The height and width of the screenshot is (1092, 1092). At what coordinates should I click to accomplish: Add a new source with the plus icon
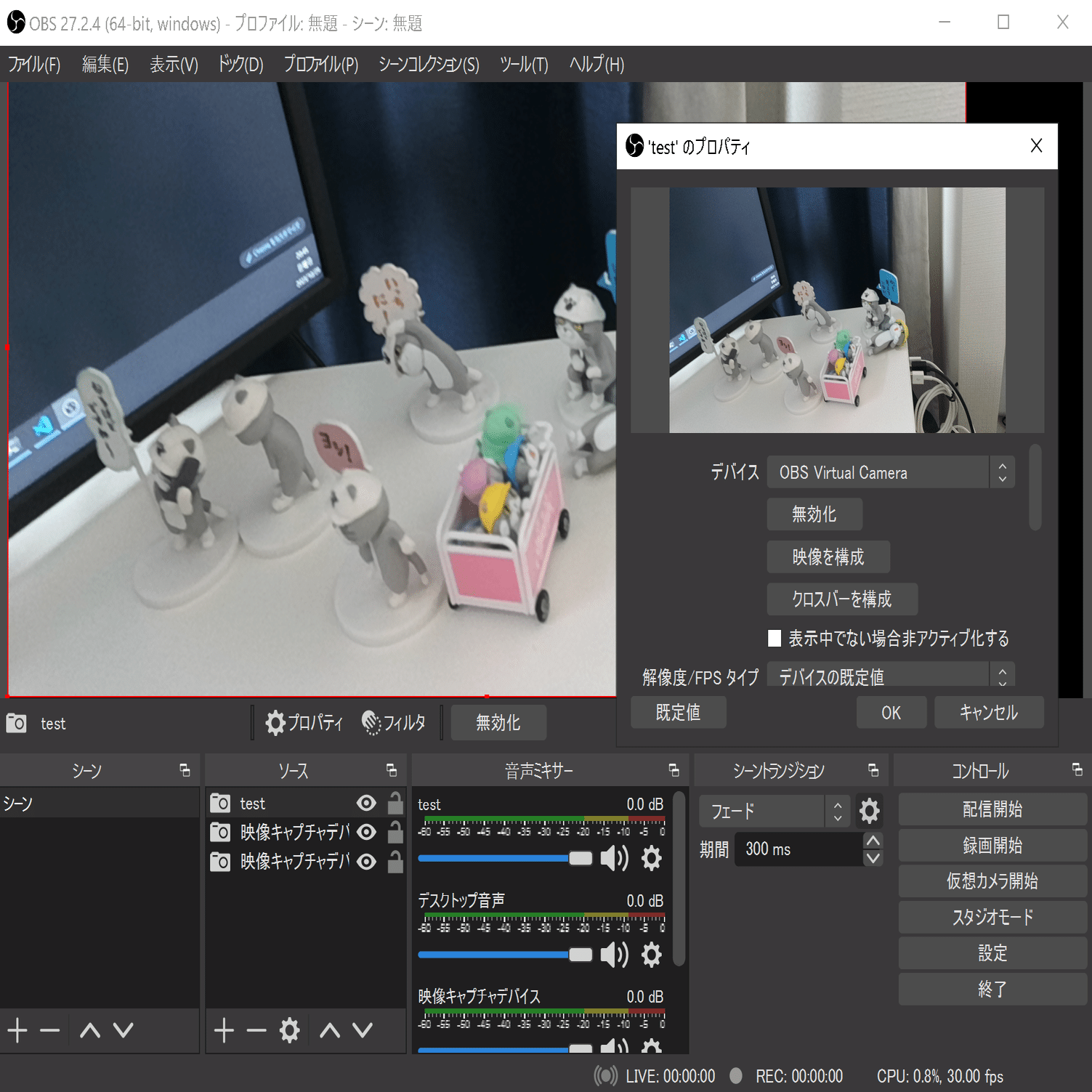[x=224, y=1030]
